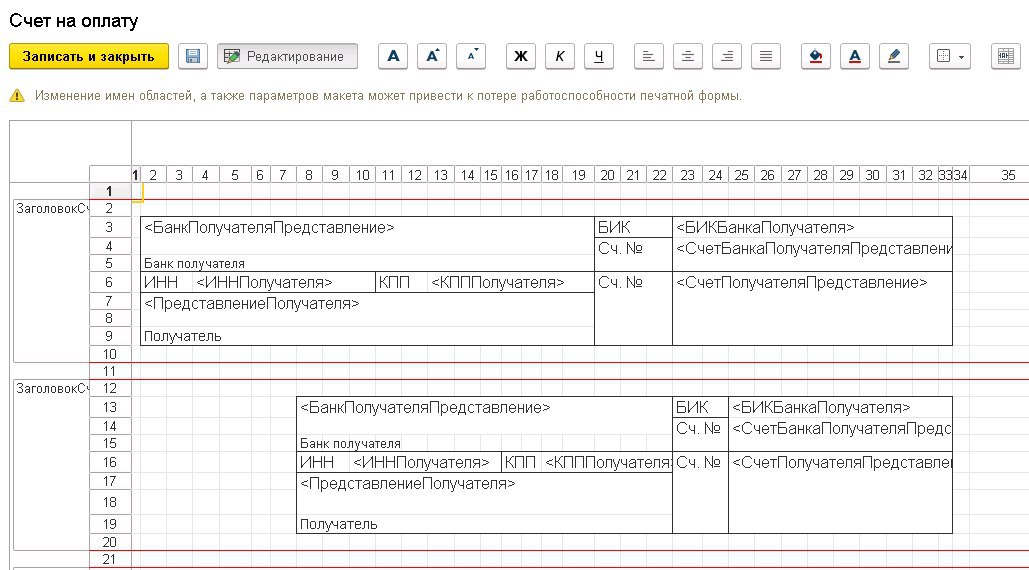Click the warning triangle icon
The height and width of the screenshot is (570, 1029).
click(x=17, y=96)
